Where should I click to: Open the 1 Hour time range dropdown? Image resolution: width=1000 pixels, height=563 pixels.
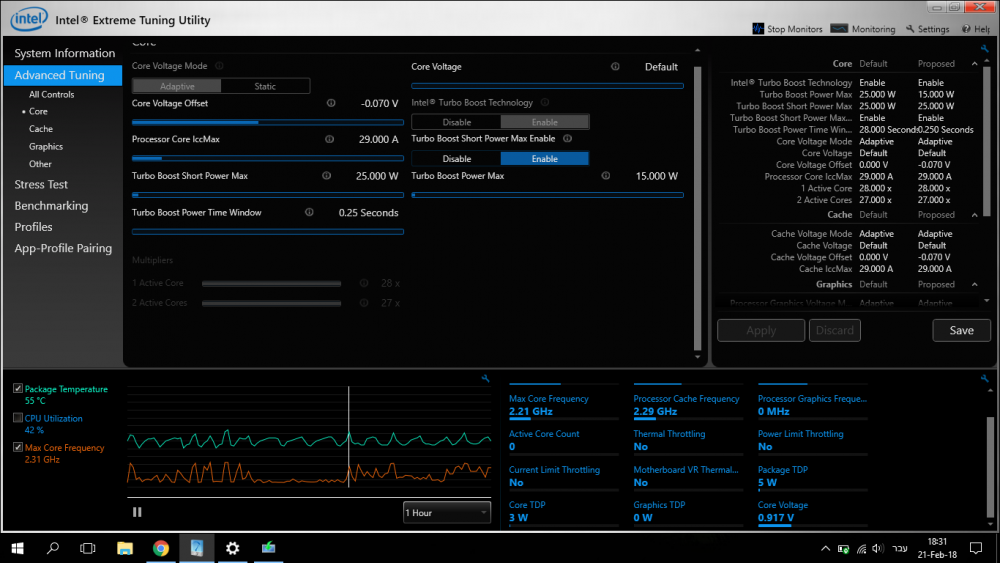[446, 513]
